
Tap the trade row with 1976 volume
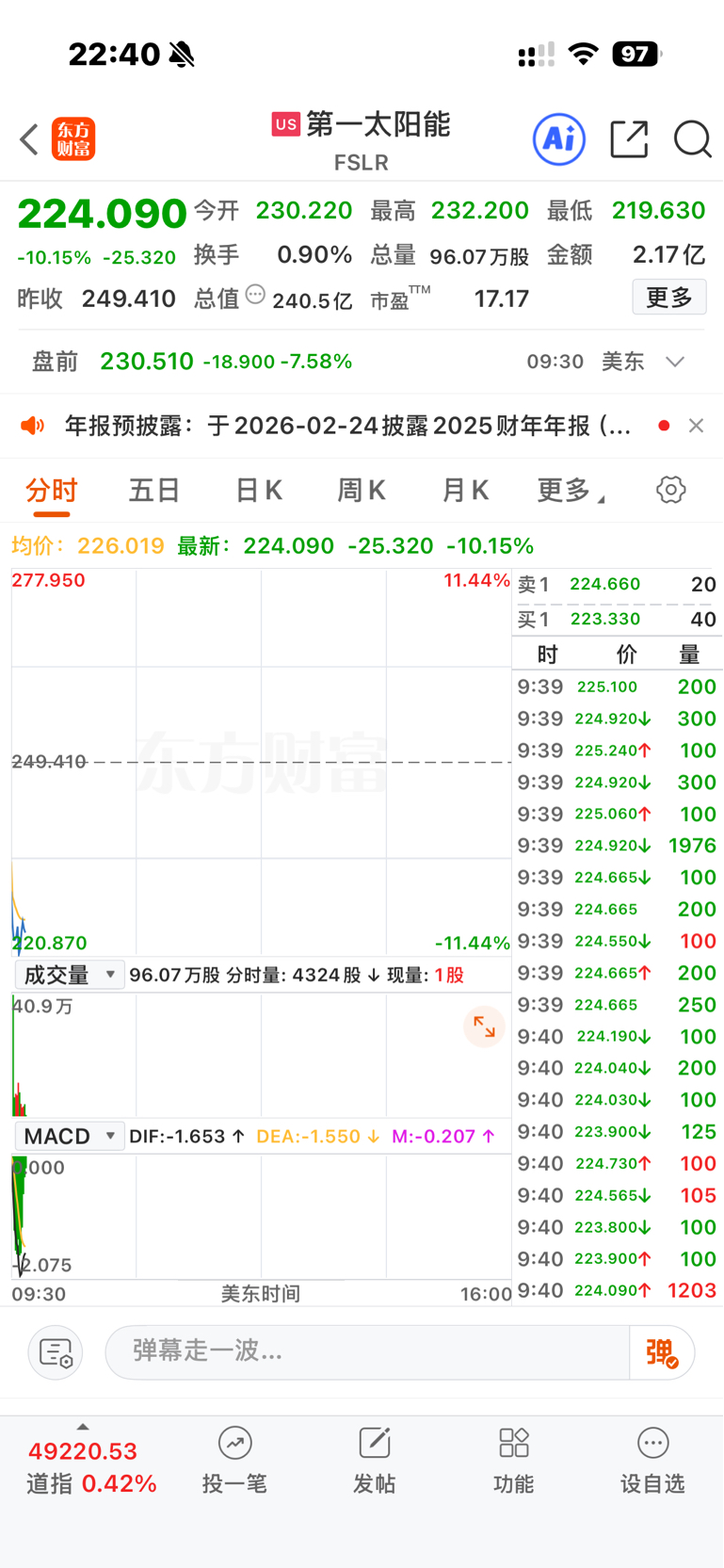(x=617, y=846)
